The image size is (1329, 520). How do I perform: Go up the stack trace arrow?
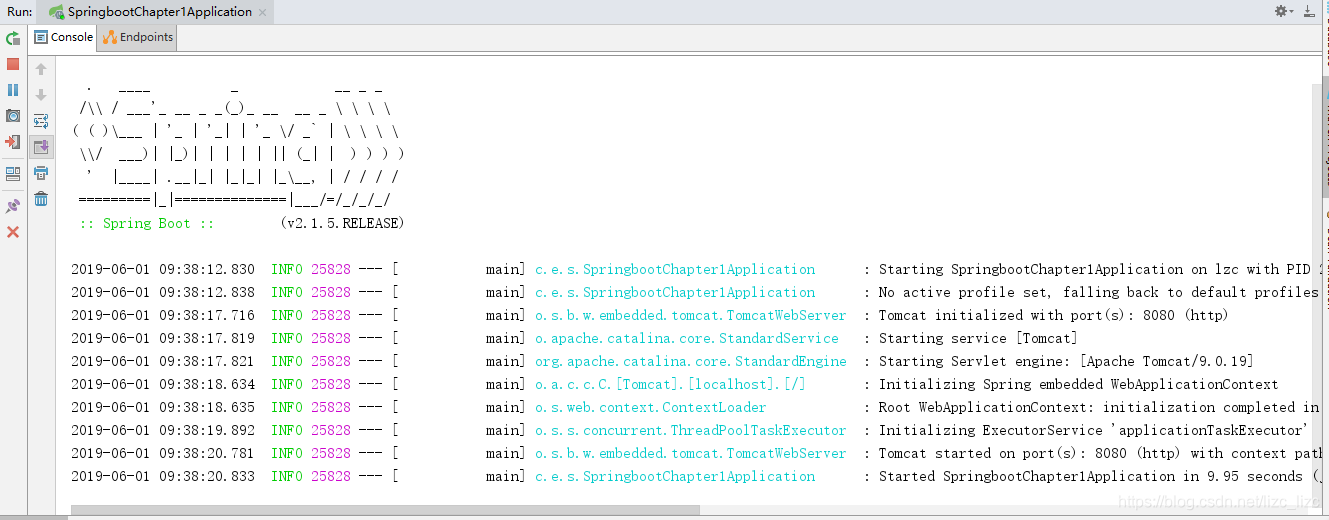point(41,70)
